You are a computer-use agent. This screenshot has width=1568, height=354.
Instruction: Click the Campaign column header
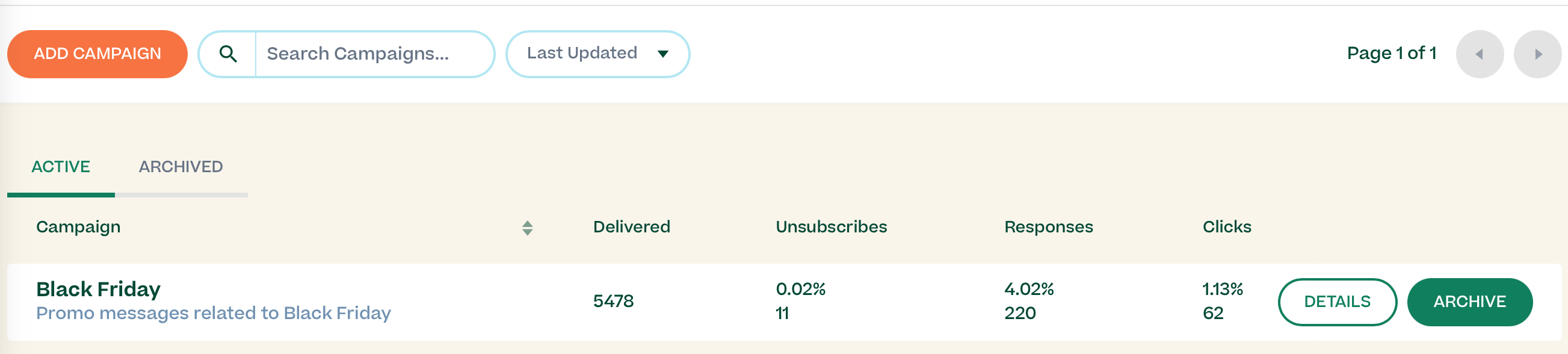click(79, 227)
